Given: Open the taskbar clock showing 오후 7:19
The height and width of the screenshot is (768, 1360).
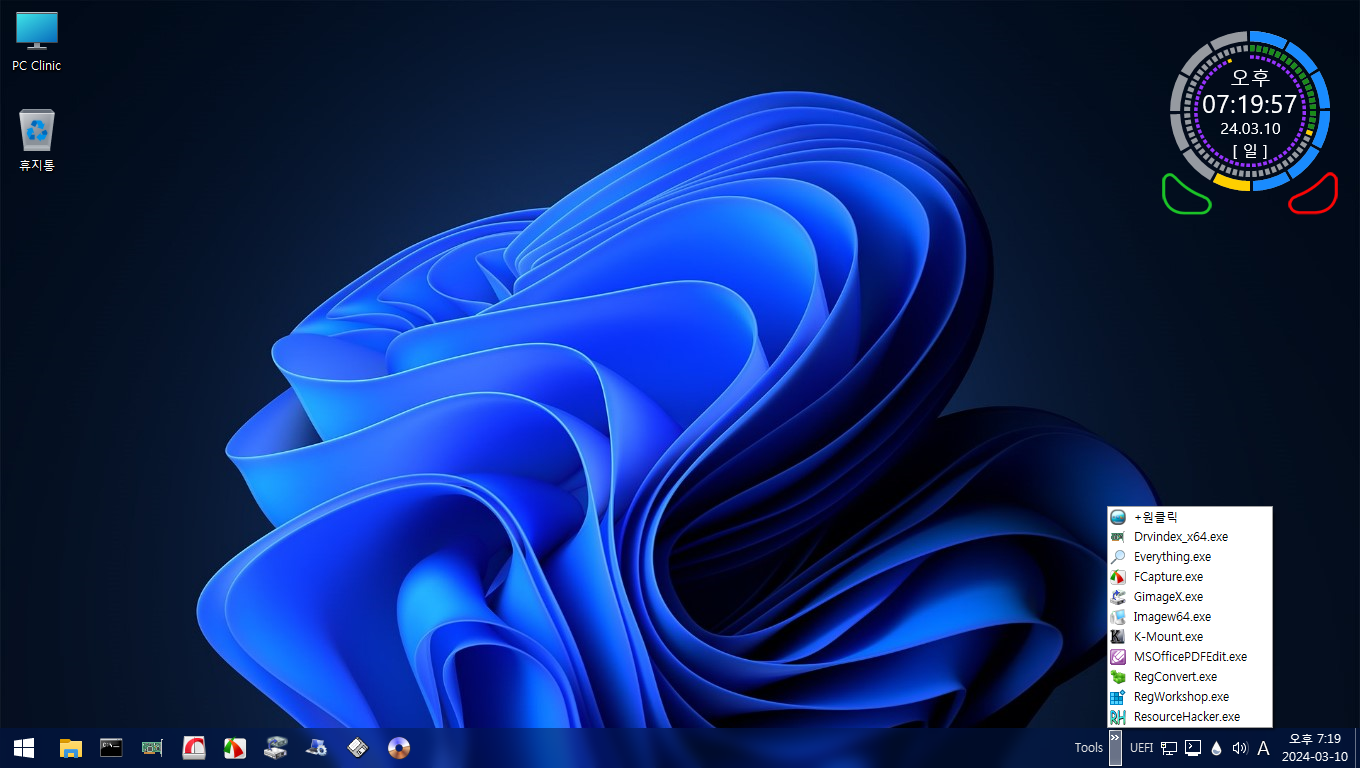Looking at the screenshot, I should (x=1315, y=748).
